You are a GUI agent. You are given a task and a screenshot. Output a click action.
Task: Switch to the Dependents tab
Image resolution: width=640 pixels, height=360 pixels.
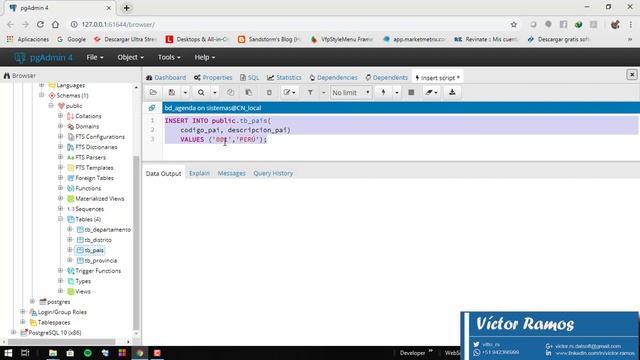(386, 78)
